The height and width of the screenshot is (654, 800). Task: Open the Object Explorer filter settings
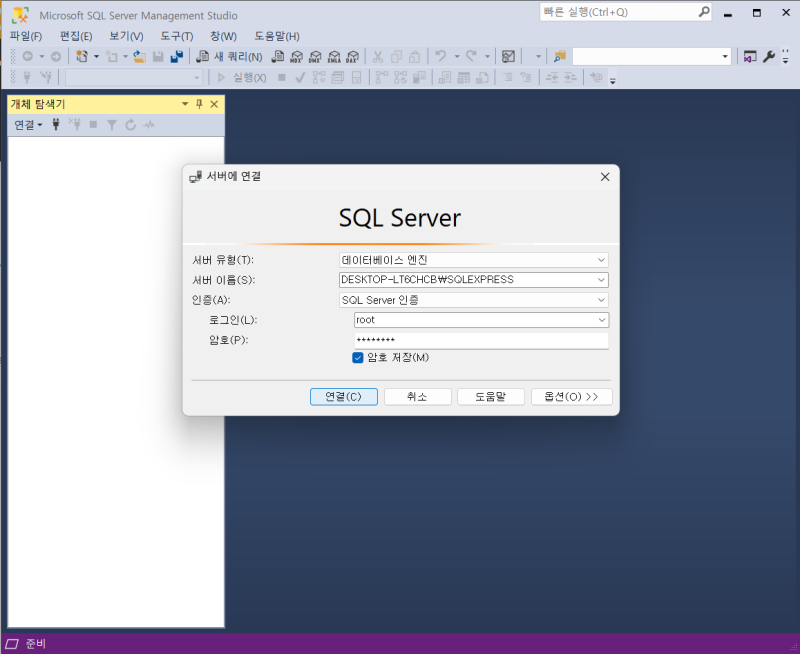[x=110, y=124]
